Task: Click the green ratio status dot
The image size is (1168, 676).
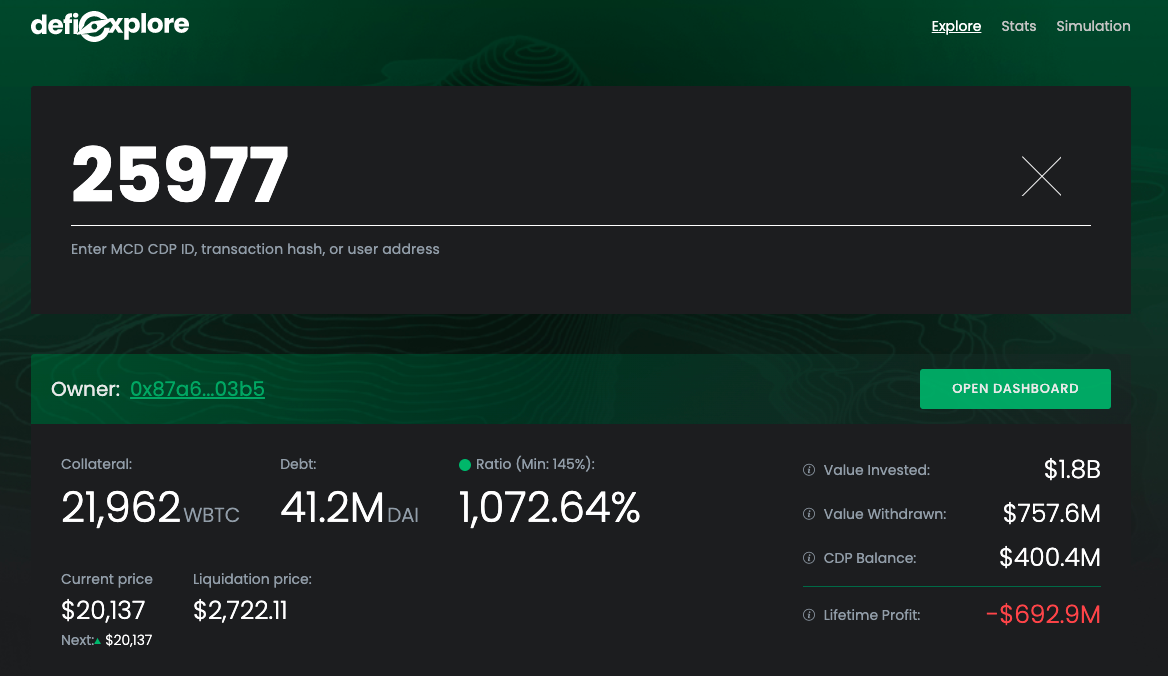Action: (465, 464)
